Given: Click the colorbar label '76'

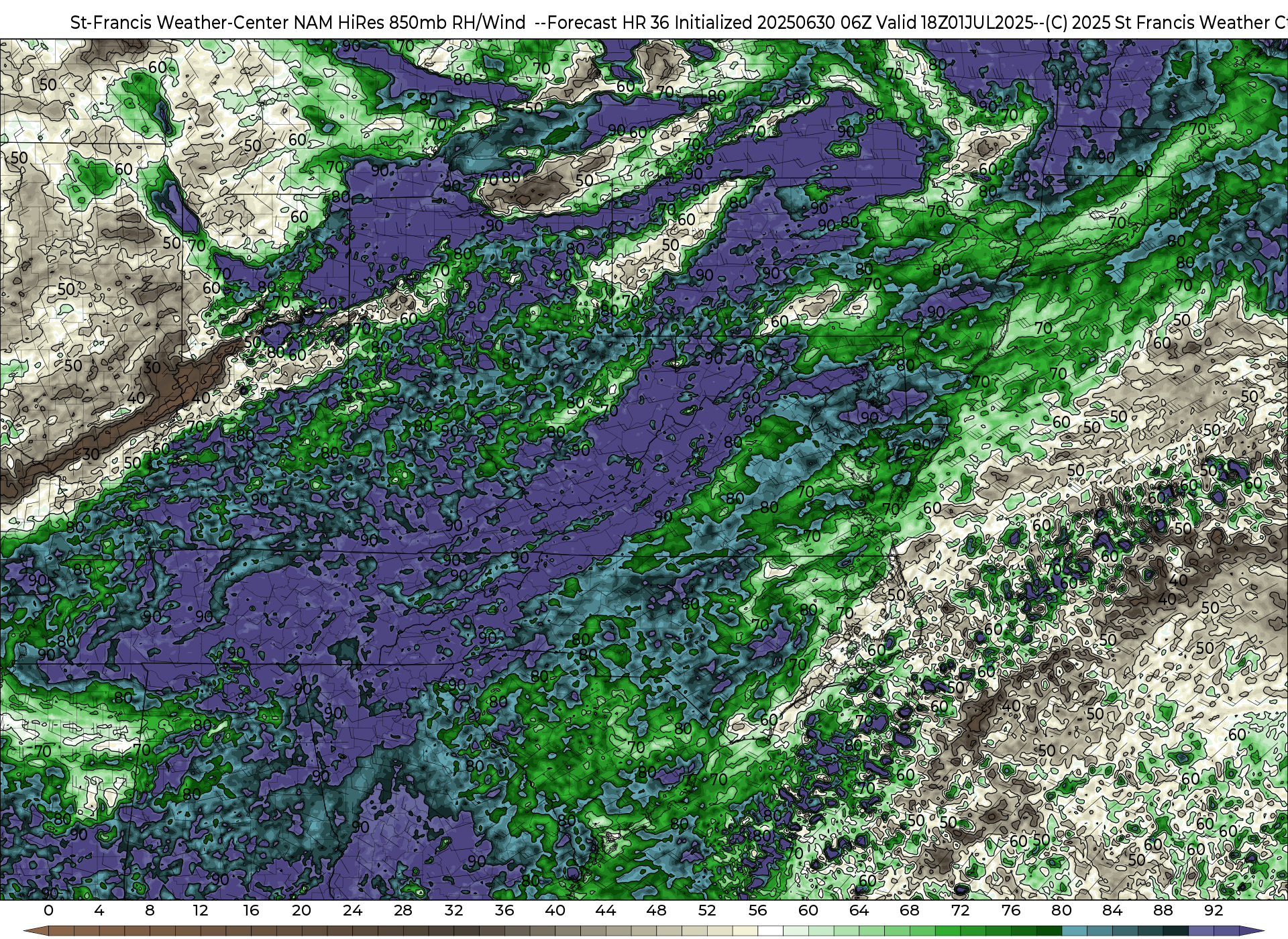Looking at the screenshot, I should coord(1010,910).
